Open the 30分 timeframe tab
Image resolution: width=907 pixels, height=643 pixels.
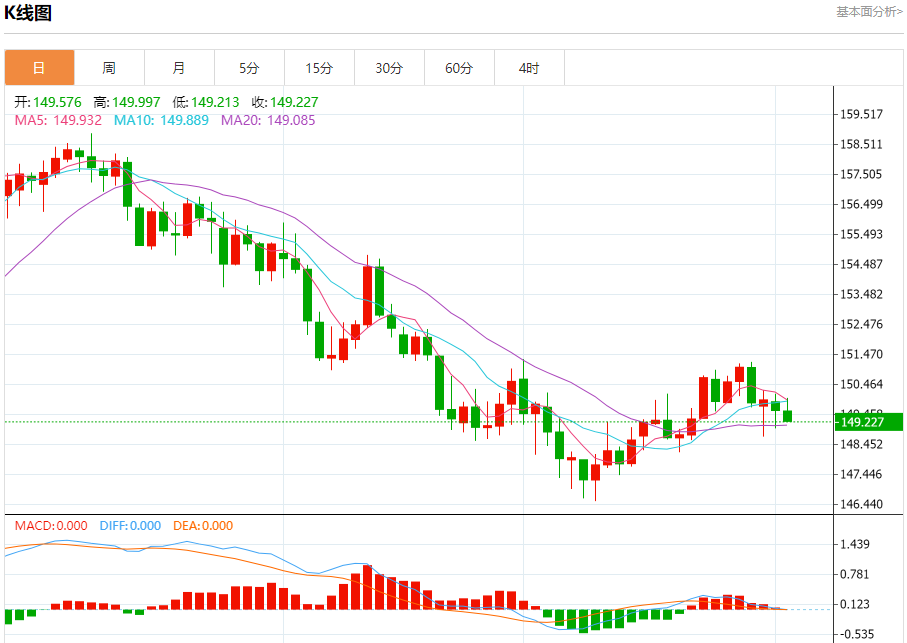389,68
